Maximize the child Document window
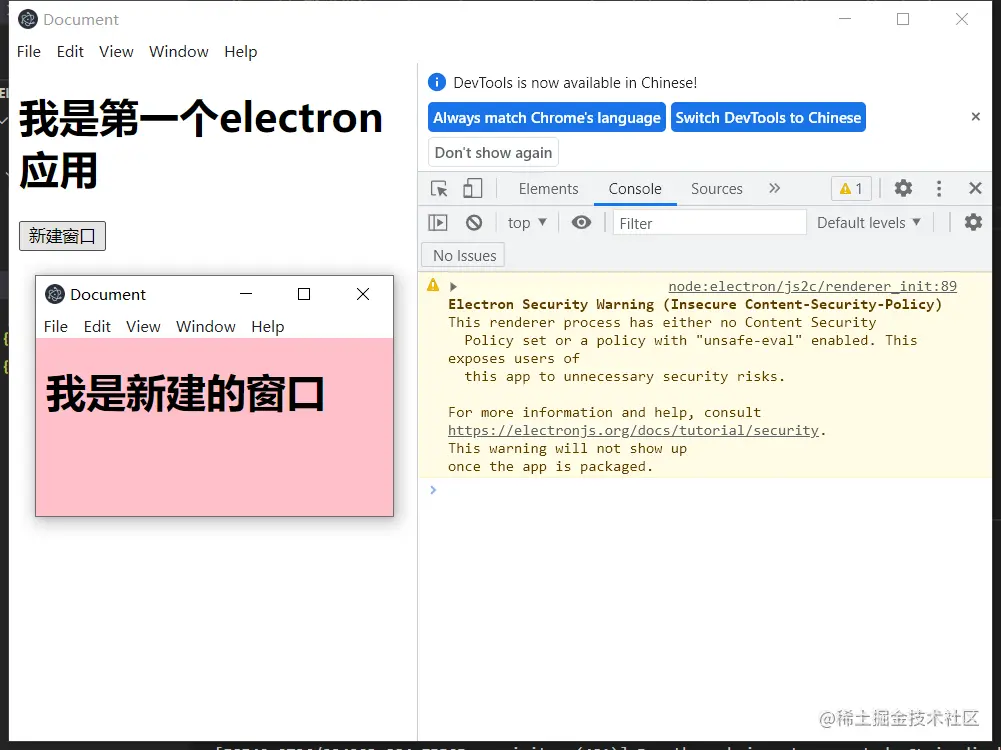Viewport: 1001px width, 750px height. 304,294
